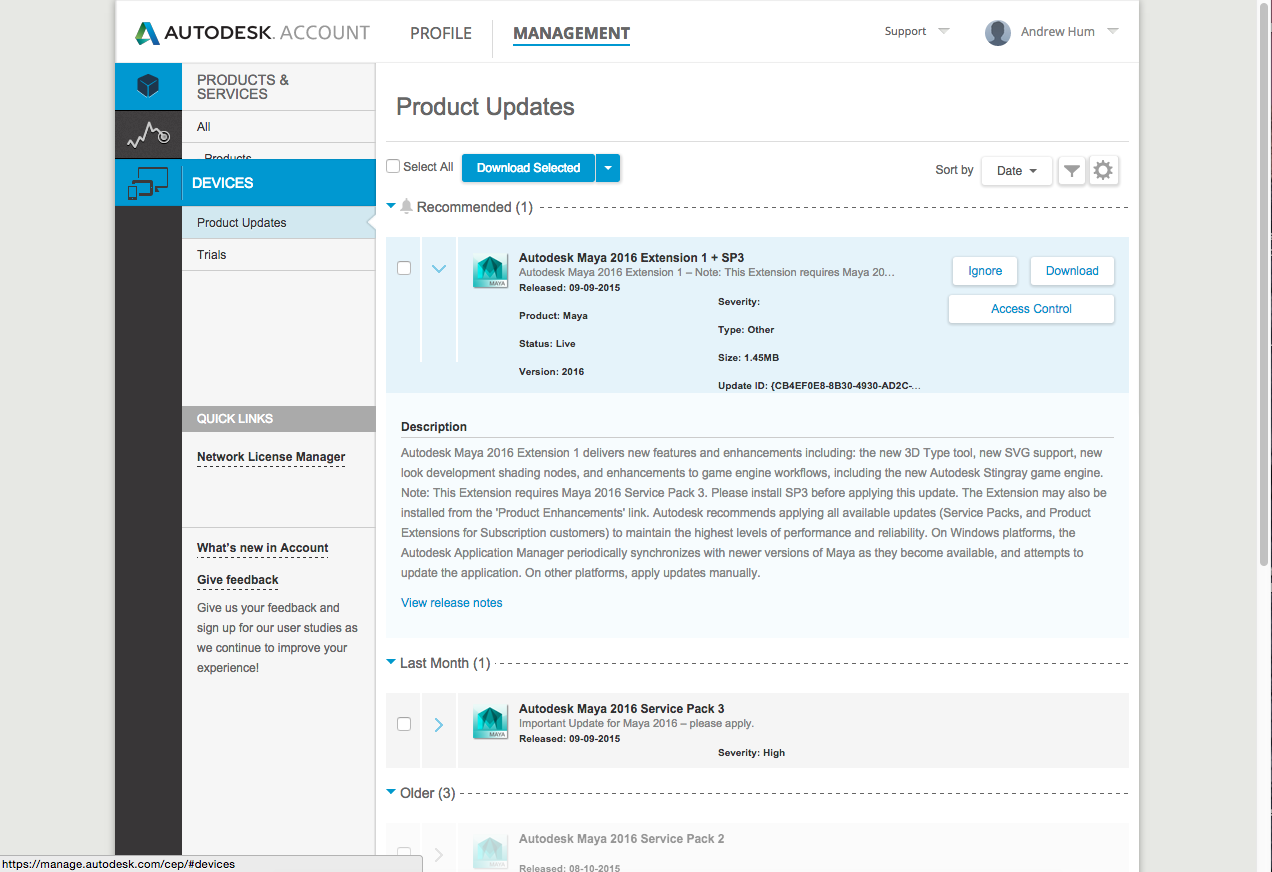Collapse the Recommended (1) section

coord(392,207)
